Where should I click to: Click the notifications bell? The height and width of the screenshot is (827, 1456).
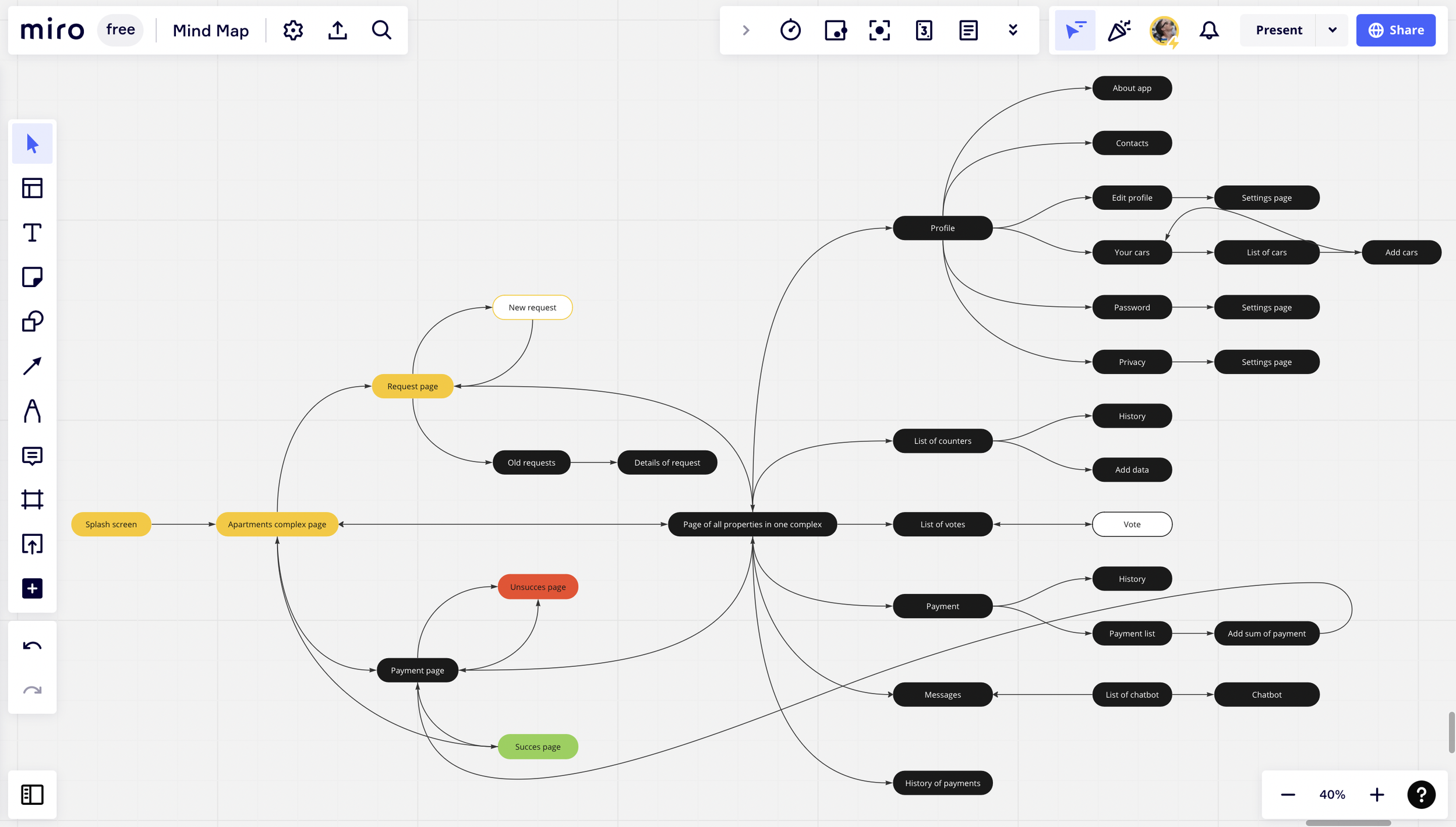(x=1209, y=30)
